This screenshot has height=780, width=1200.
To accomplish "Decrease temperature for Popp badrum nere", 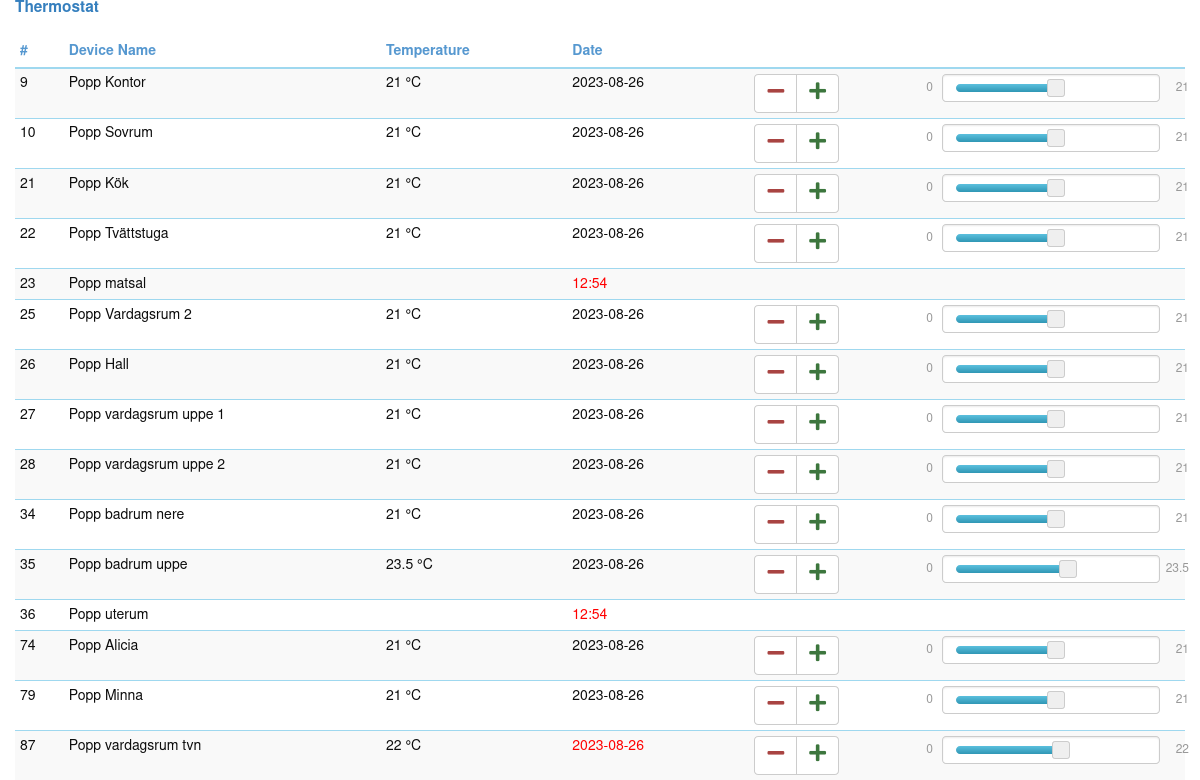I will 775,524.
